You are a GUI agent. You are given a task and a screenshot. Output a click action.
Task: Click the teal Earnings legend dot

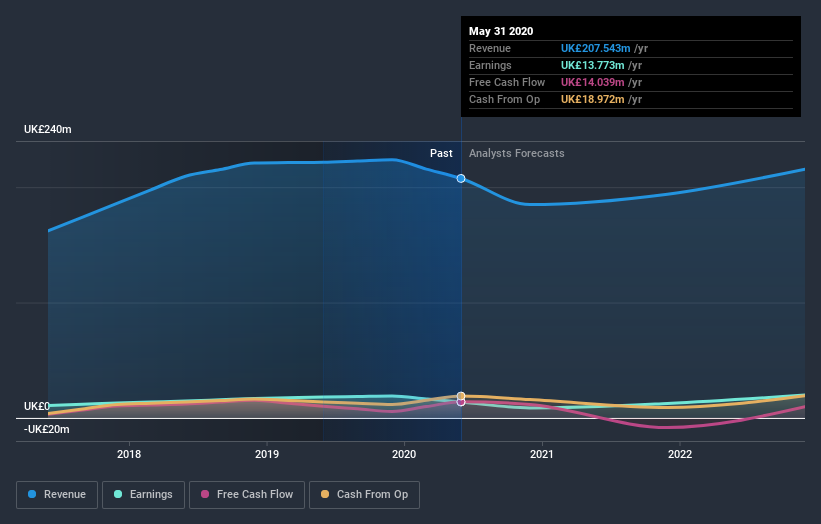tap(118, 494)
